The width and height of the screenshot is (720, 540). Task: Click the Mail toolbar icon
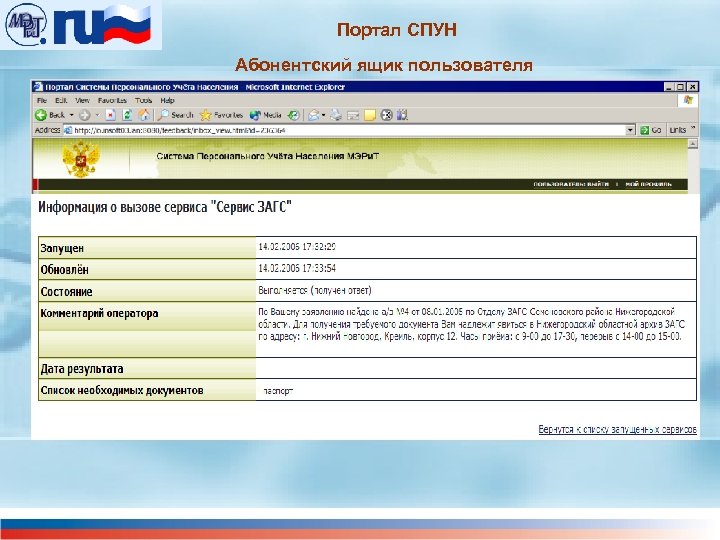click(x=314, y=115)
